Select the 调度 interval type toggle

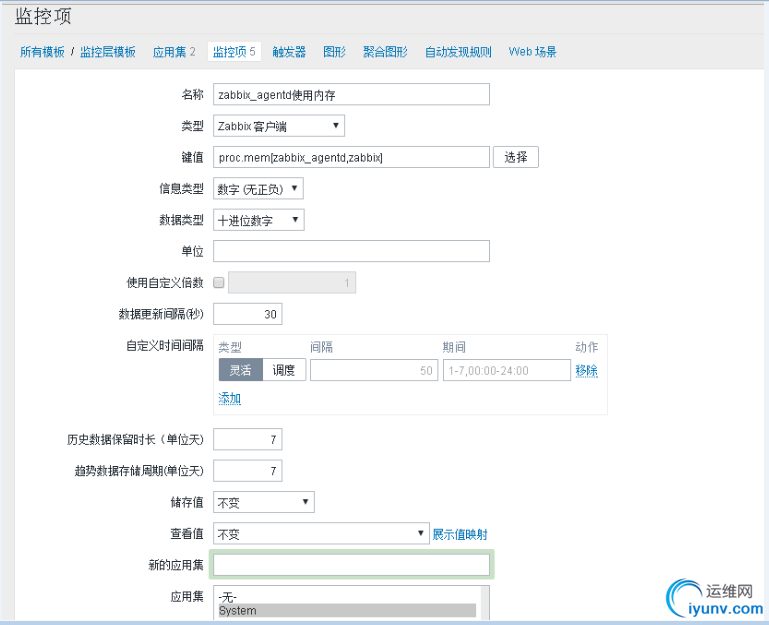[x=284, y=370]
